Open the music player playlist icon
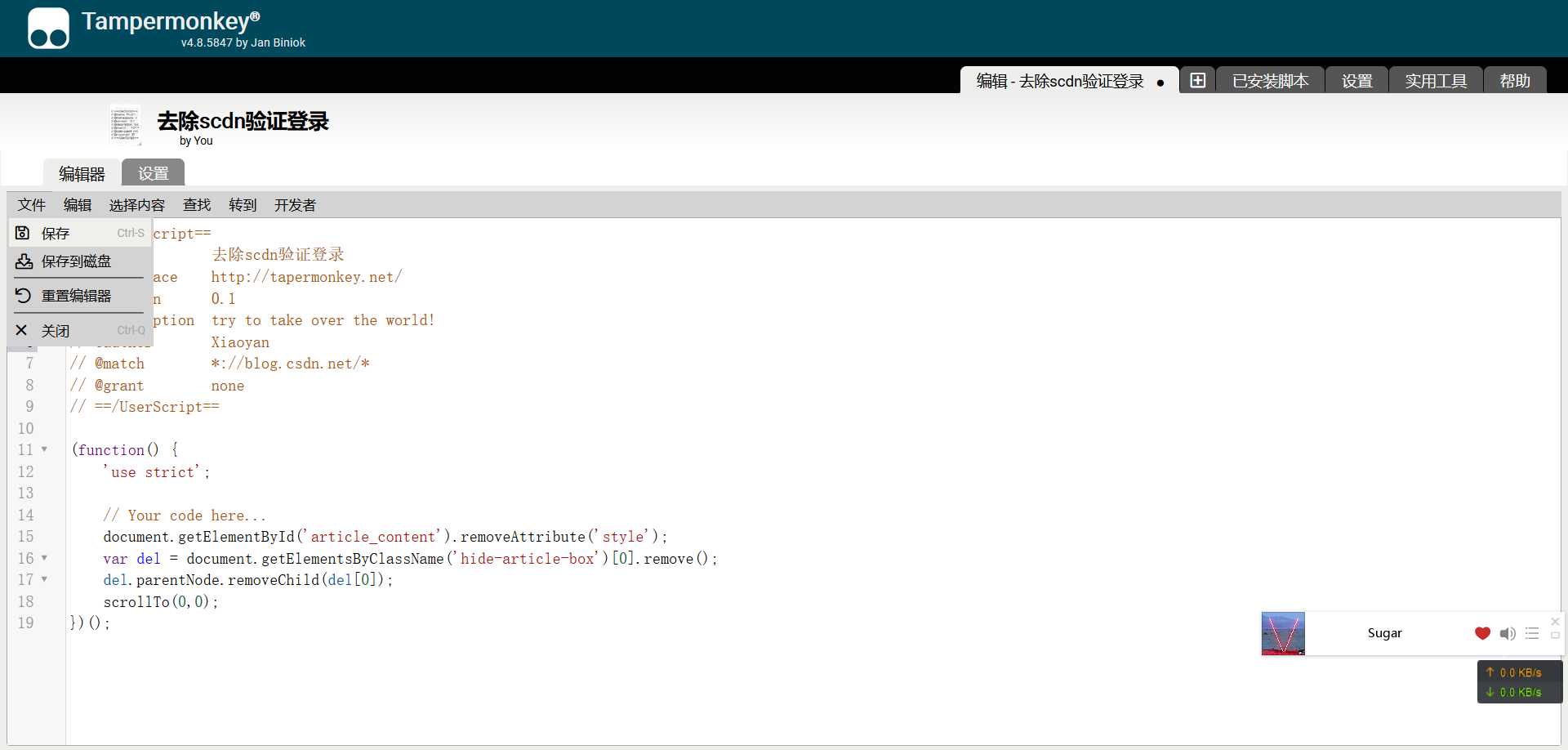 coord(1532,633)
